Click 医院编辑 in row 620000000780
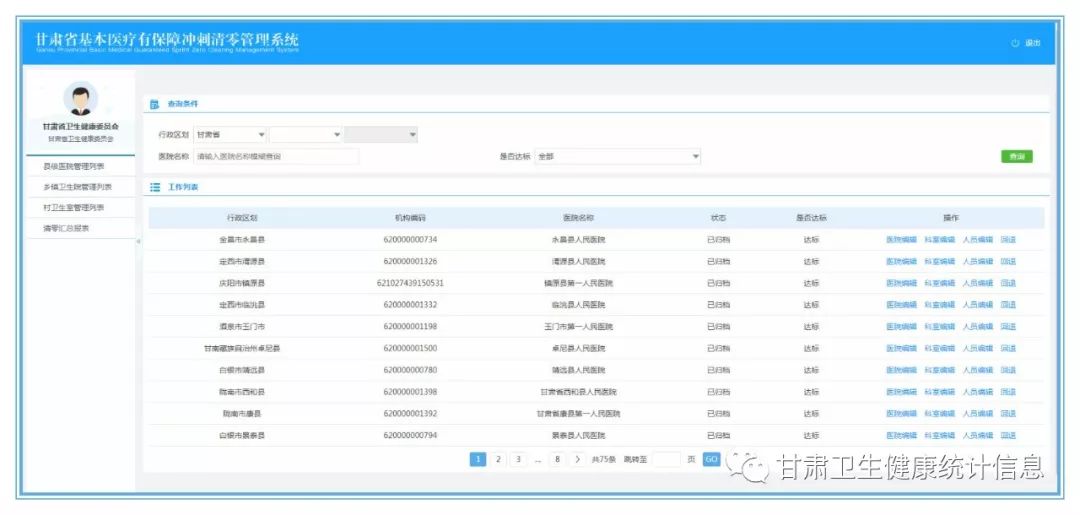 [x=901, y=370]
